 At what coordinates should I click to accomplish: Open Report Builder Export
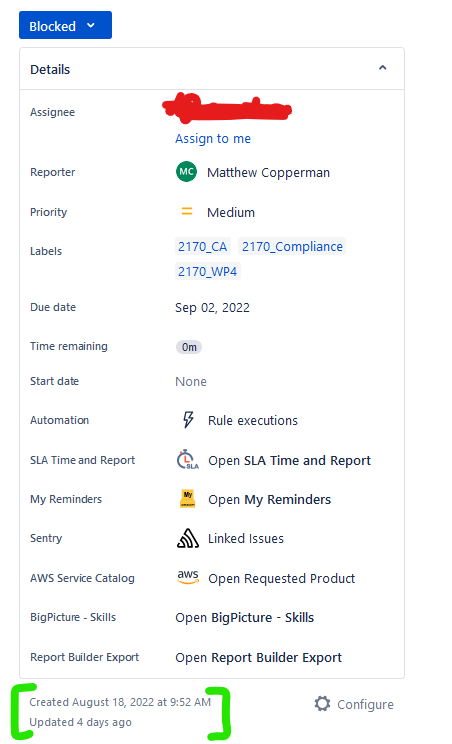[x=258, y=657]
